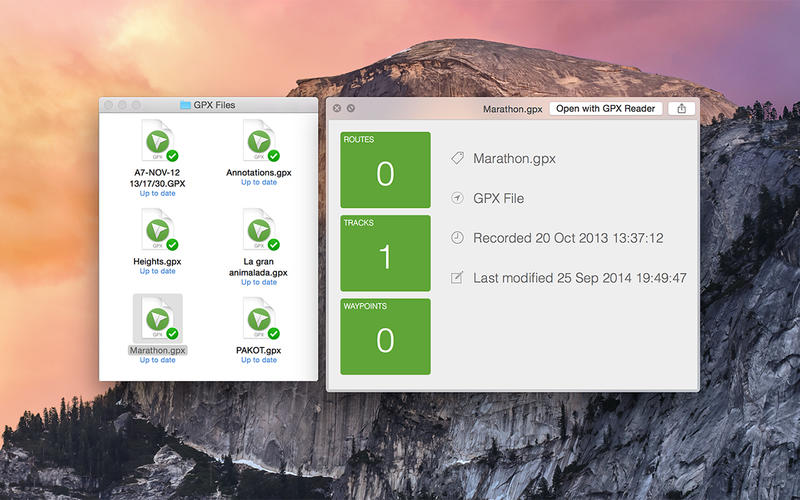This screenshot has height=500, width=800.
Task: Click the edit icon beside Last modified
Action: (457, 278)
